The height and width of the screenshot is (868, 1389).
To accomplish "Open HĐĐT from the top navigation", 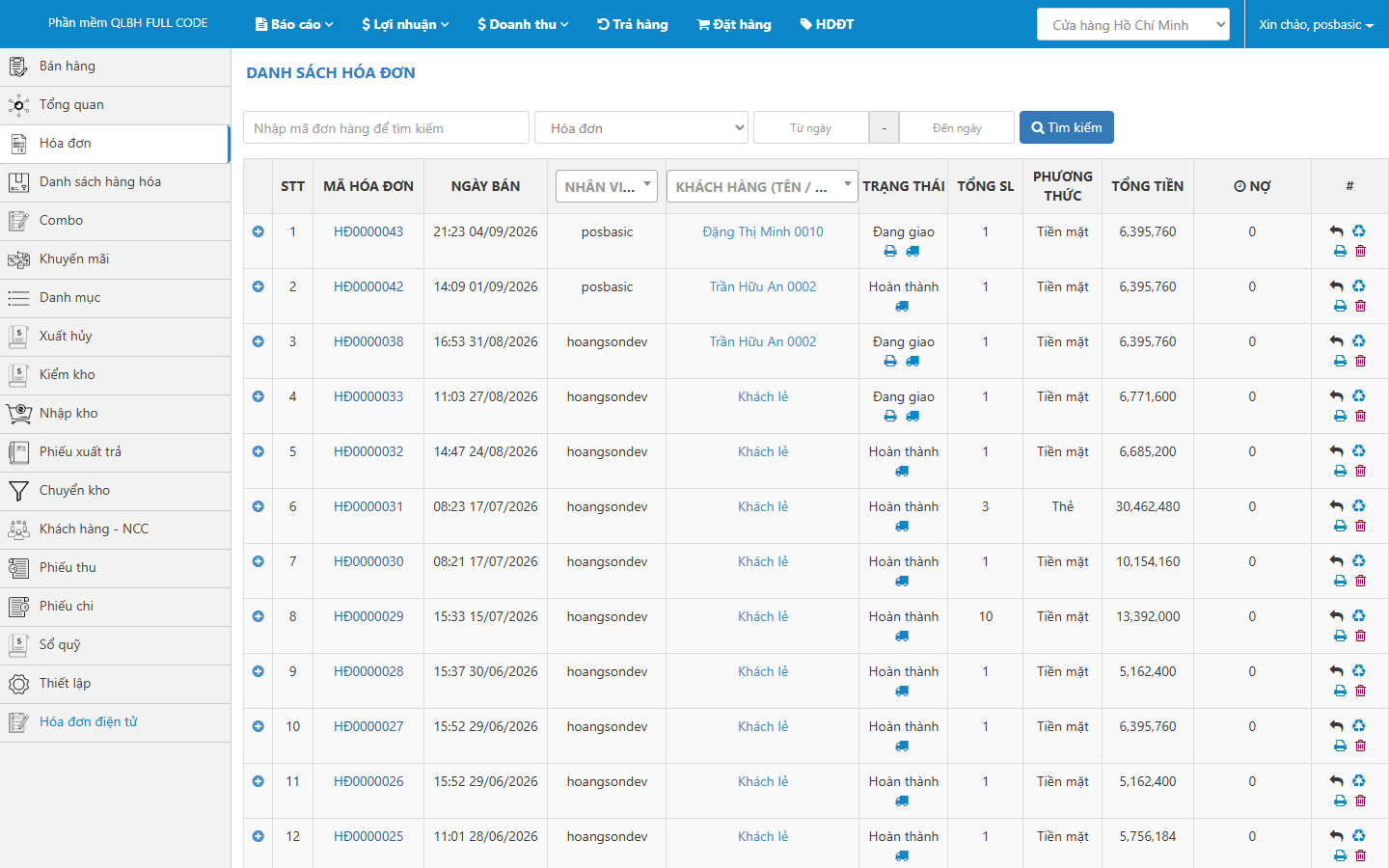I will (827, 24).
